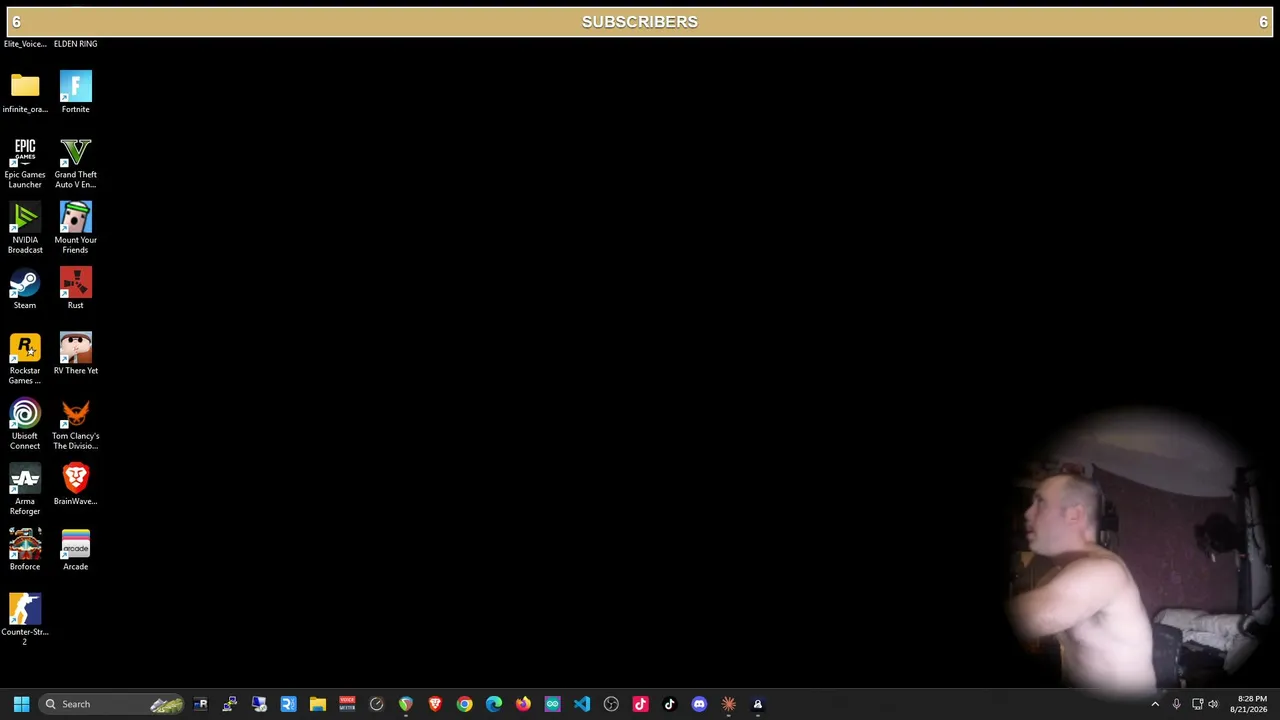Select the Broforce desktop icon

[x=25, y=550]
